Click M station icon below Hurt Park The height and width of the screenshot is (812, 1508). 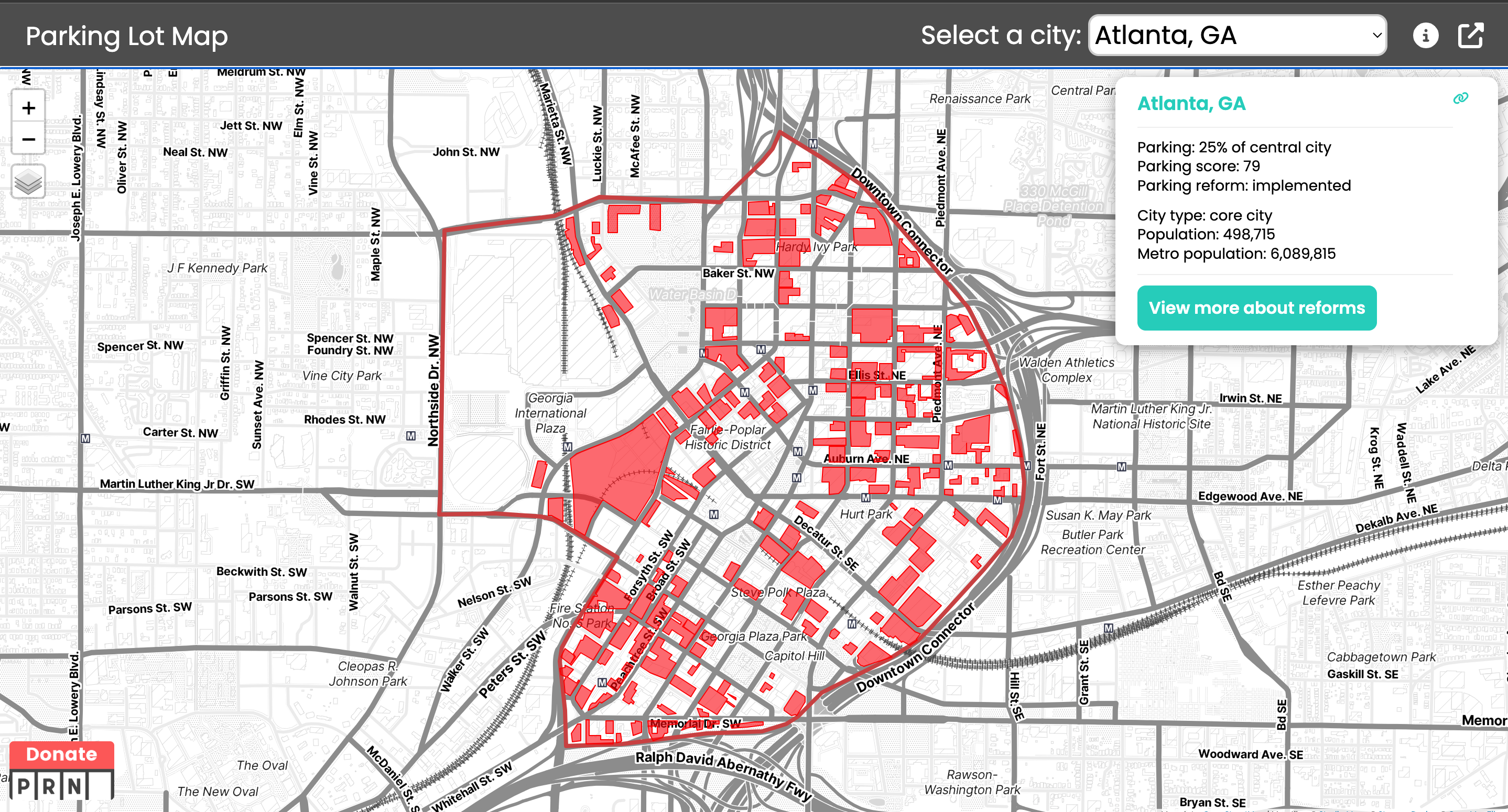(866, 498)
